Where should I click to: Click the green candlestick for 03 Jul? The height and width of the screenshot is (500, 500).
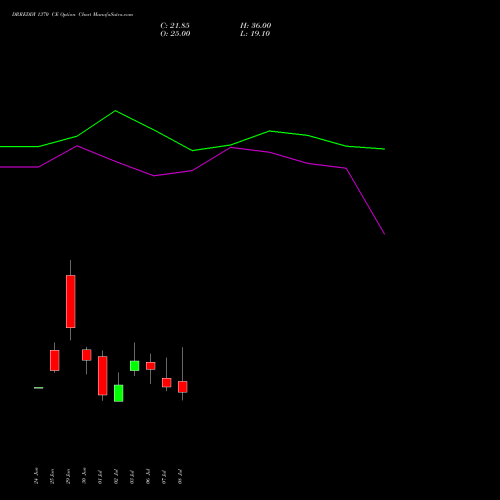click(134, 366)
